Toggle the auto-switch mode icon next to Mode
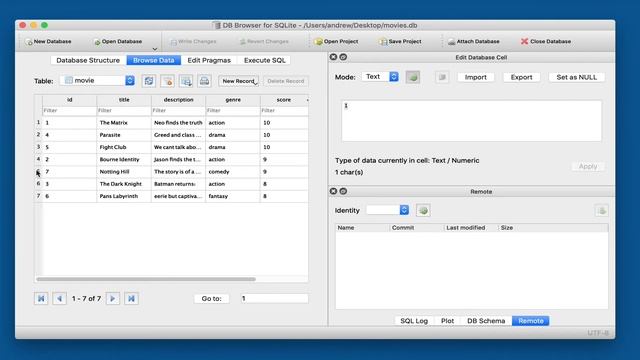 [413, 77]
